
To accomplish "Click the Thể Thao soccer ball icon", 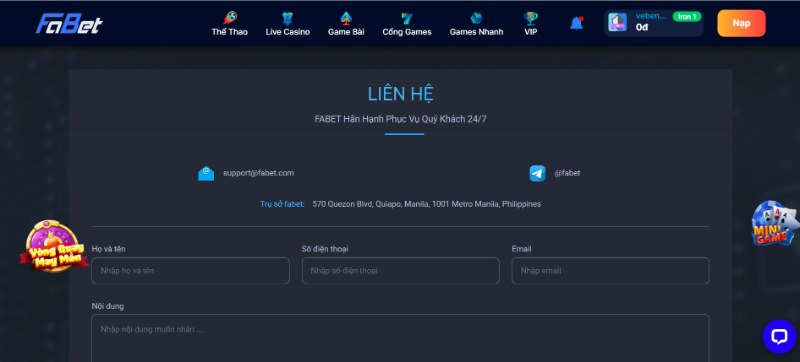I will coord(230,18).
